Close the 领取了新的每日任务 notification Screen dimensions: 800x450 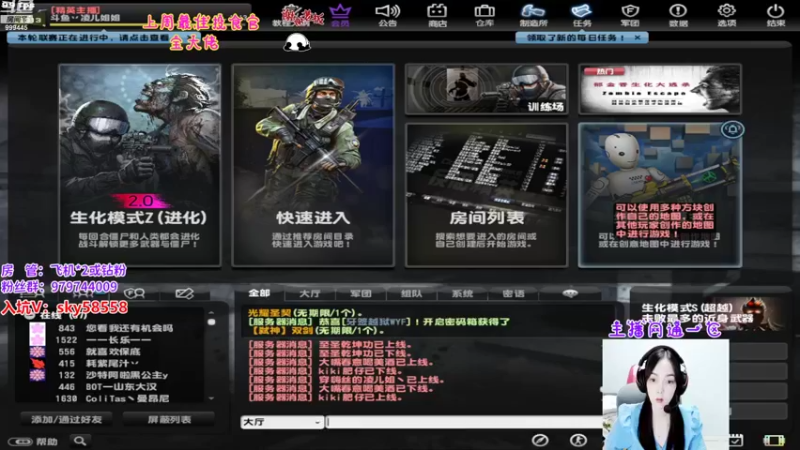638,38
